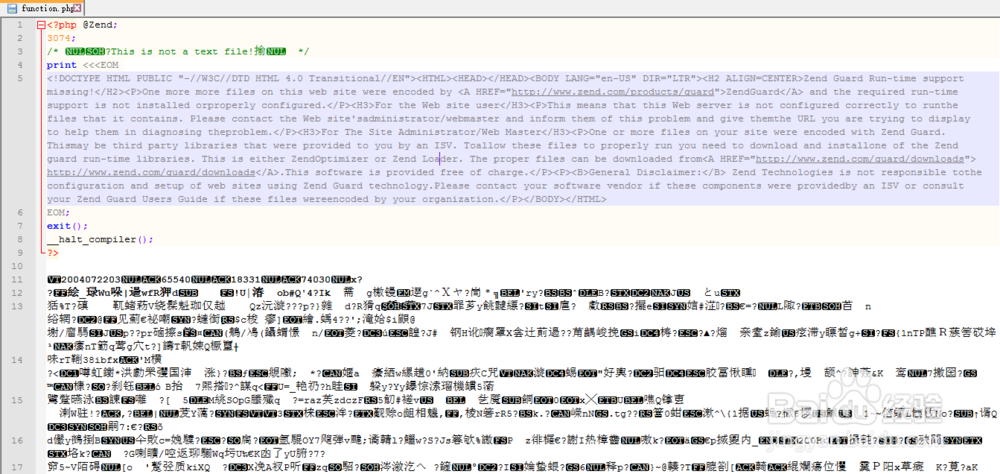The width and height of the screenshot is (1000, 474).
Task: Click the '@Zend;' text on line 1
Action: click(x=100, y=25)
